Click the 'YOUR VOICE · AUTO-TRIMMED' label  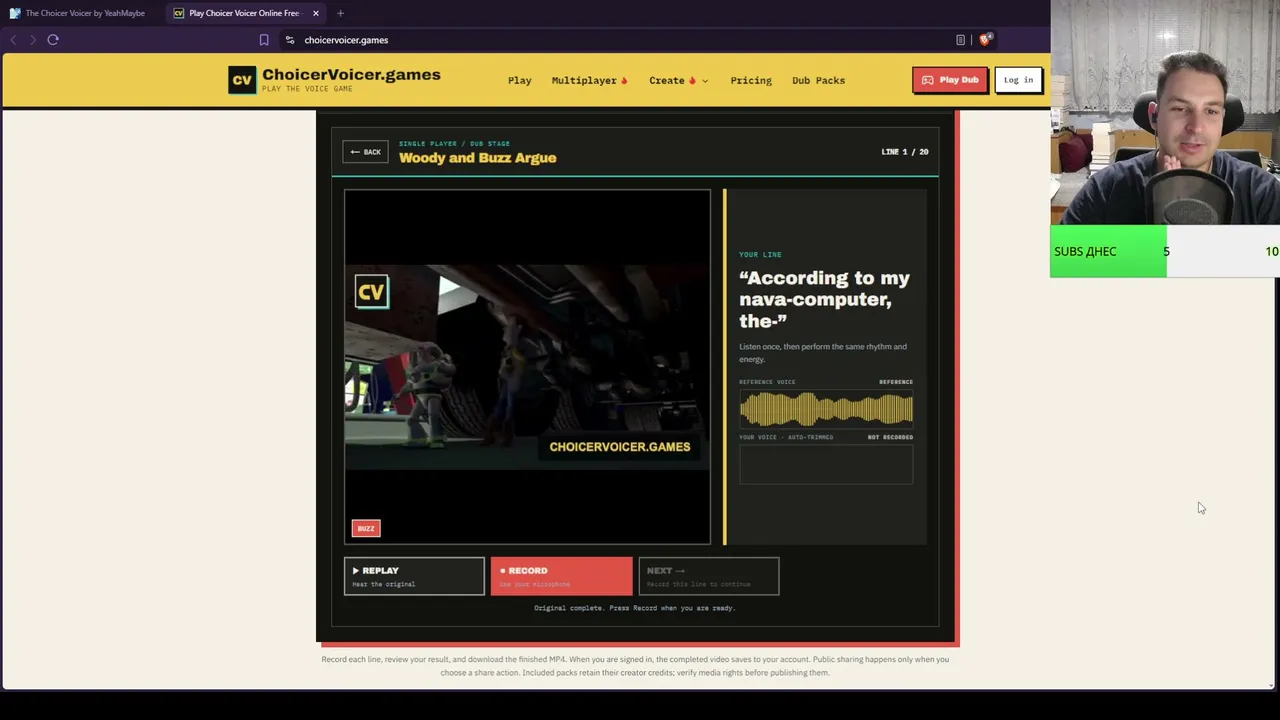786,437
